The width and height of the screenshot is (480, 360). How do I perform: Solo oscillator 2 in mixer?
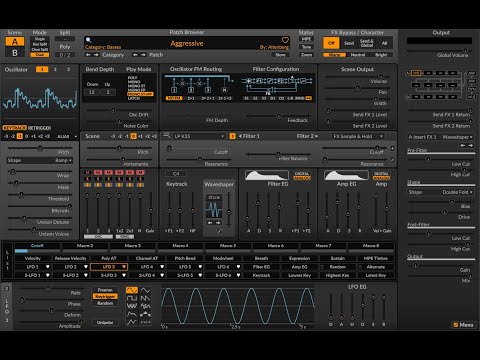(98, 179)
